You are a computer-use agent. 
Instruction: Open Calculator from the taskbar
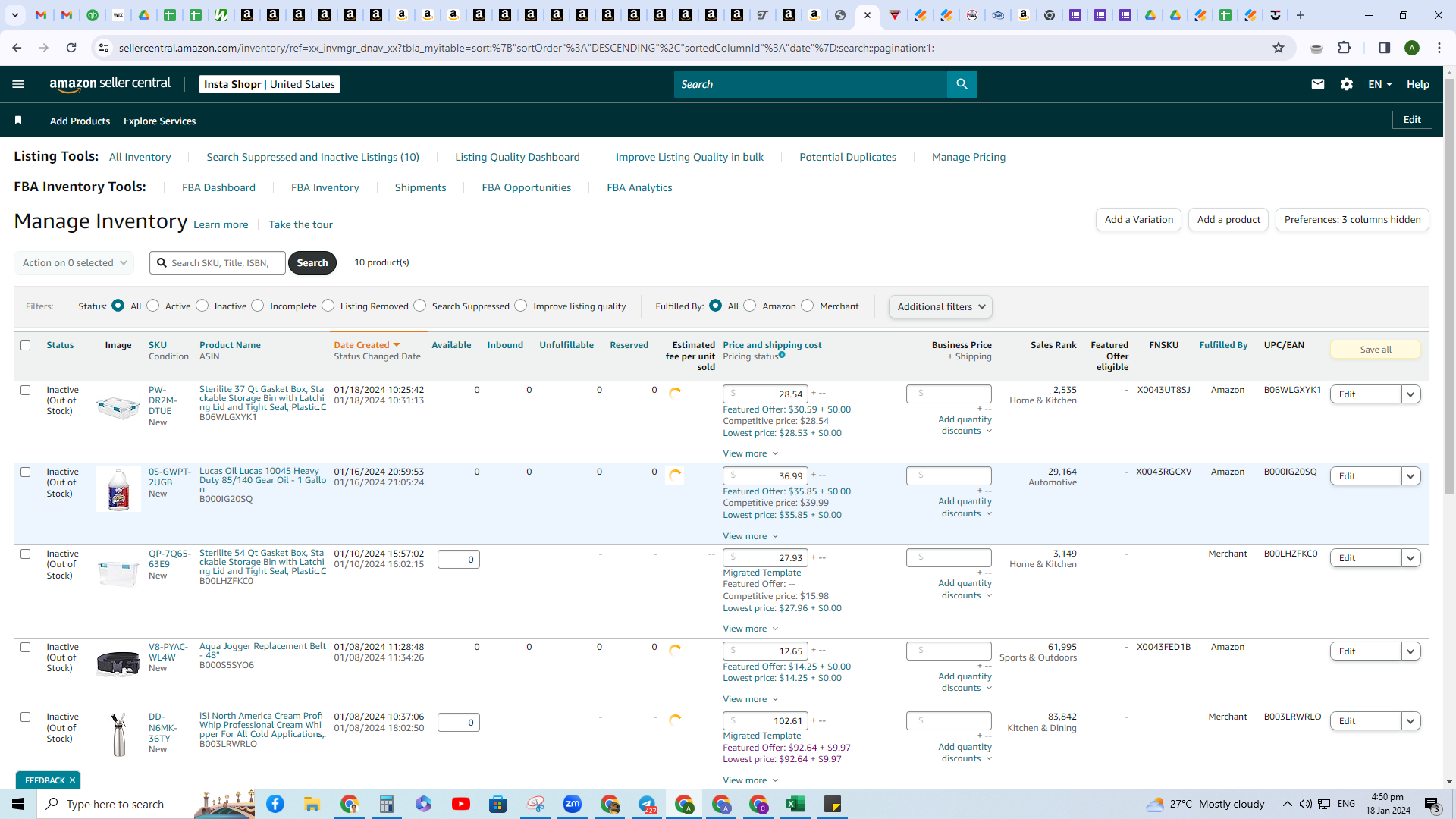(x=387, y=804)
